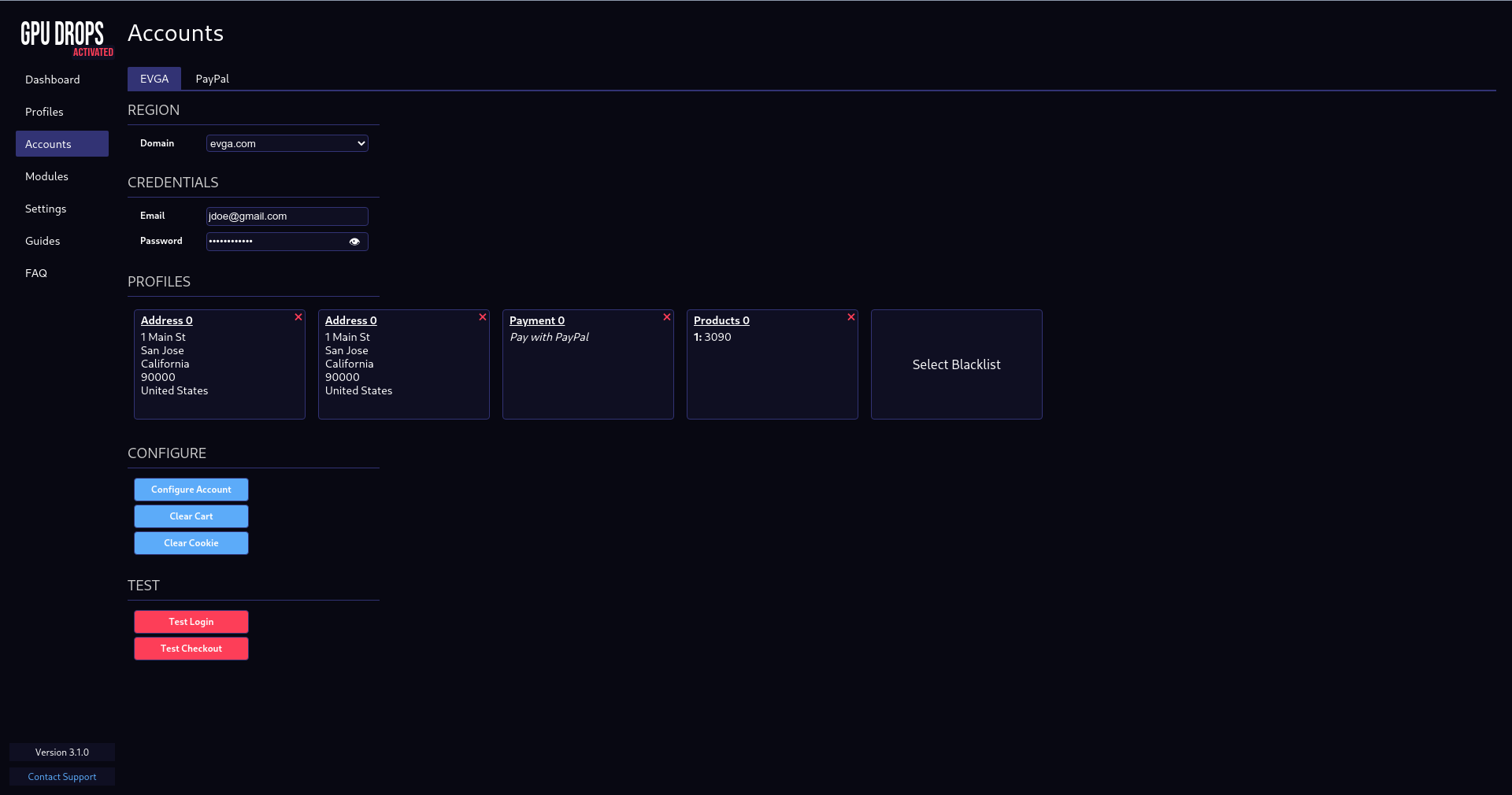Click the TEST section heading
The width and height of the screenshot is (1512, 795).
pyautogui.click(x=143, y=586)
